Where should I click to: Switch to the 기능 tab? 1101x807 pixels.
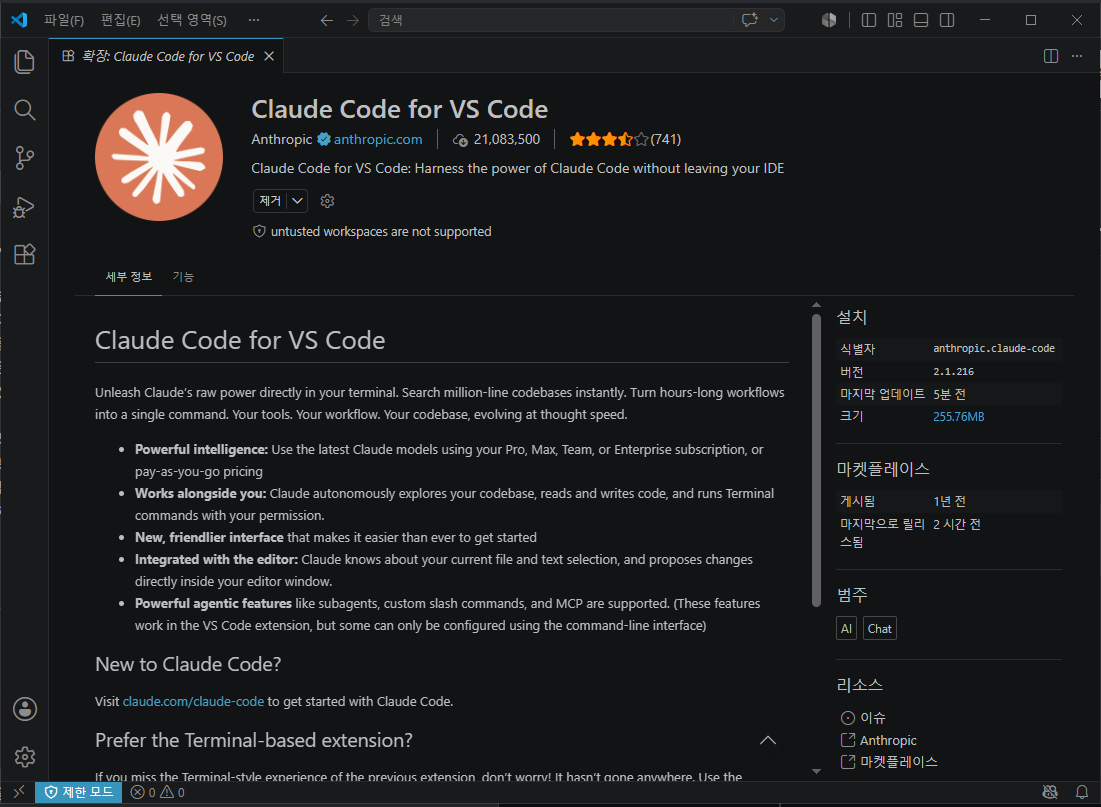(x=183, y=277)
